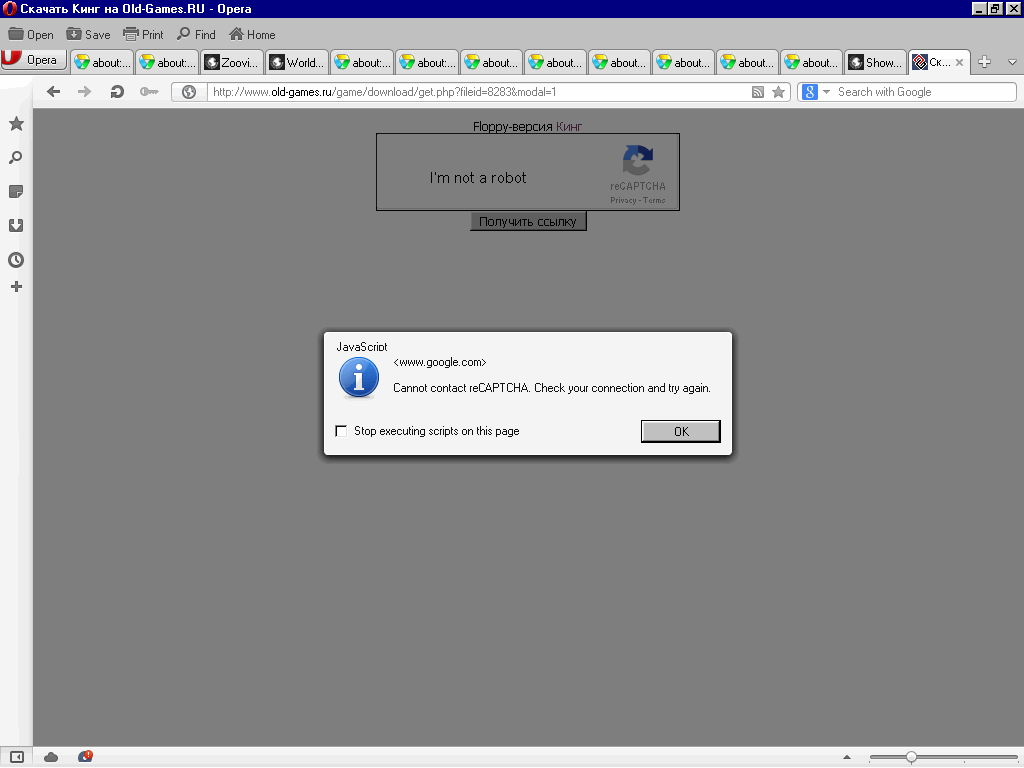Image resolution: width=1024 pixels, height=768 pixels.
Task: Open the sidebar Search panel
Action: pos(15,157)
